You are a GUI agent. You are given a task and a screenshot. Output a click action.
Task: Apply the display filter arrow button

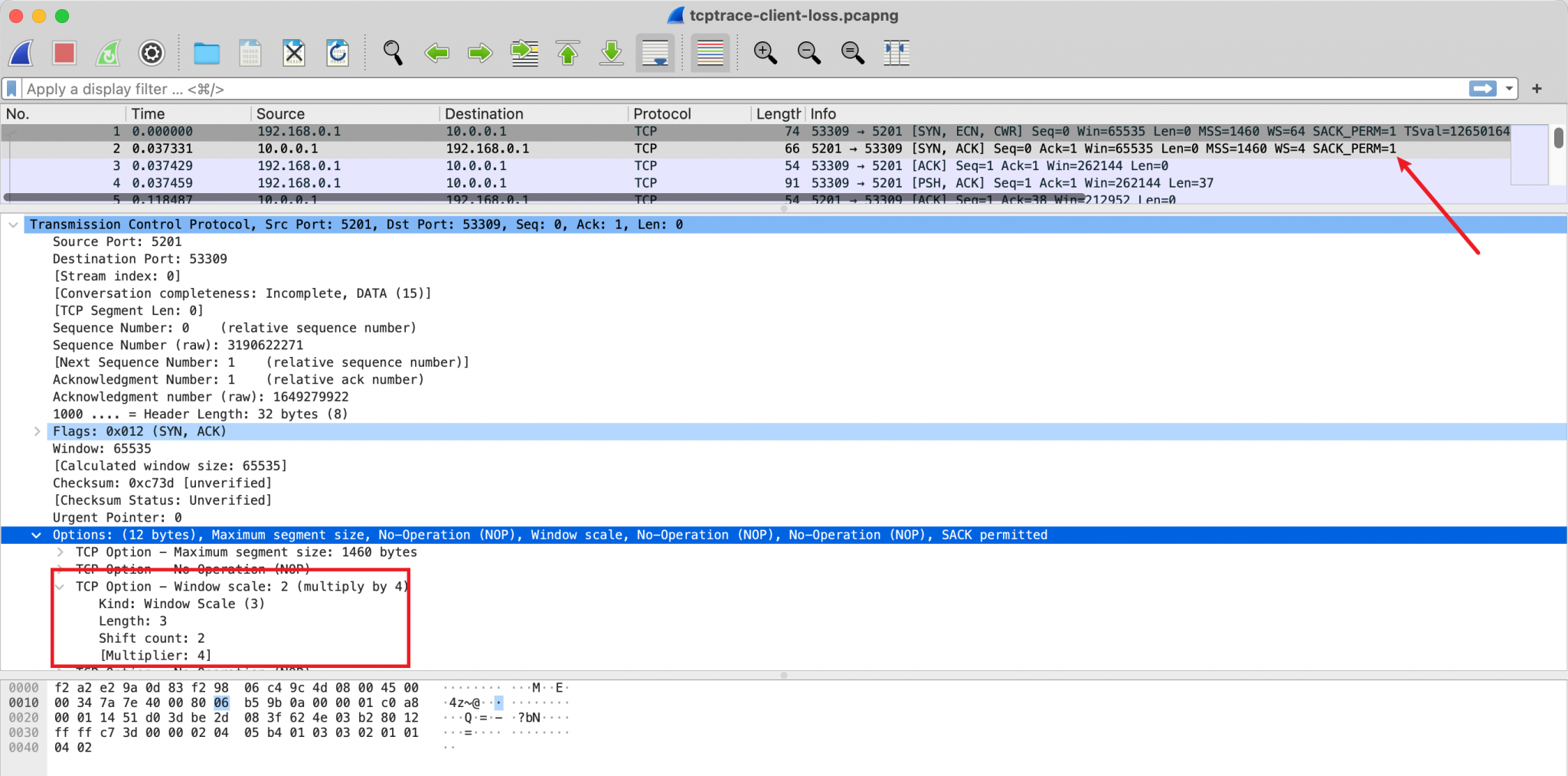pos(1483,89)
